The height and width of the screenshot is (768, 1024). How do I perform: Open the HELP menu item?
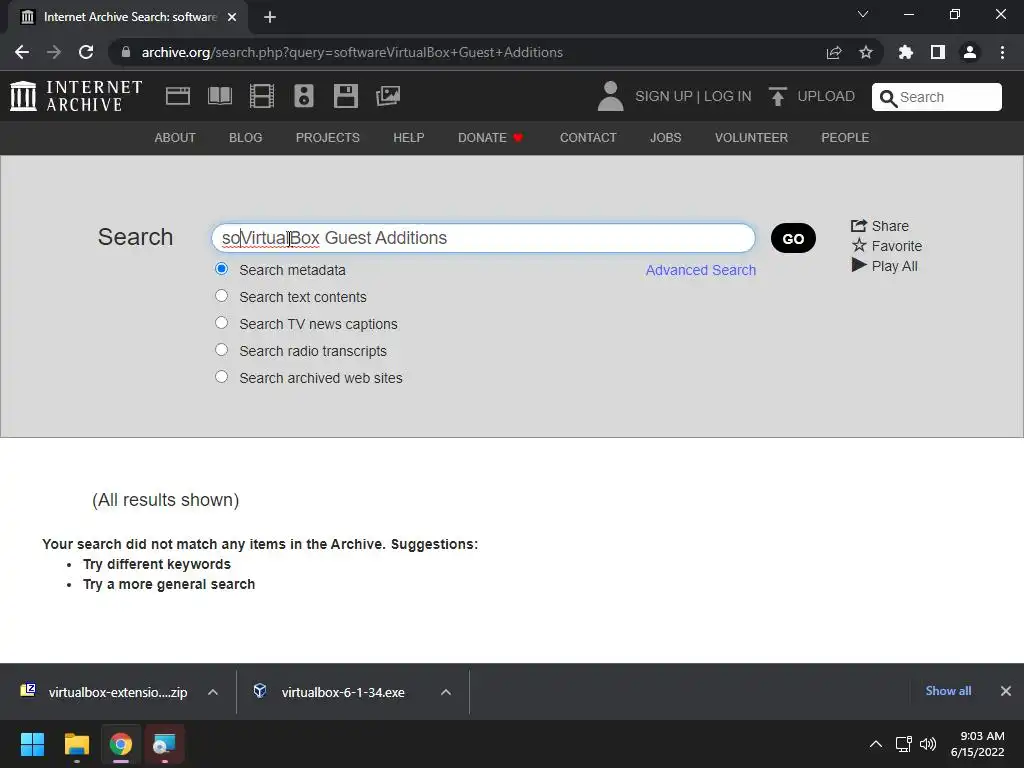pyautogui.click(x=409, y=138)
